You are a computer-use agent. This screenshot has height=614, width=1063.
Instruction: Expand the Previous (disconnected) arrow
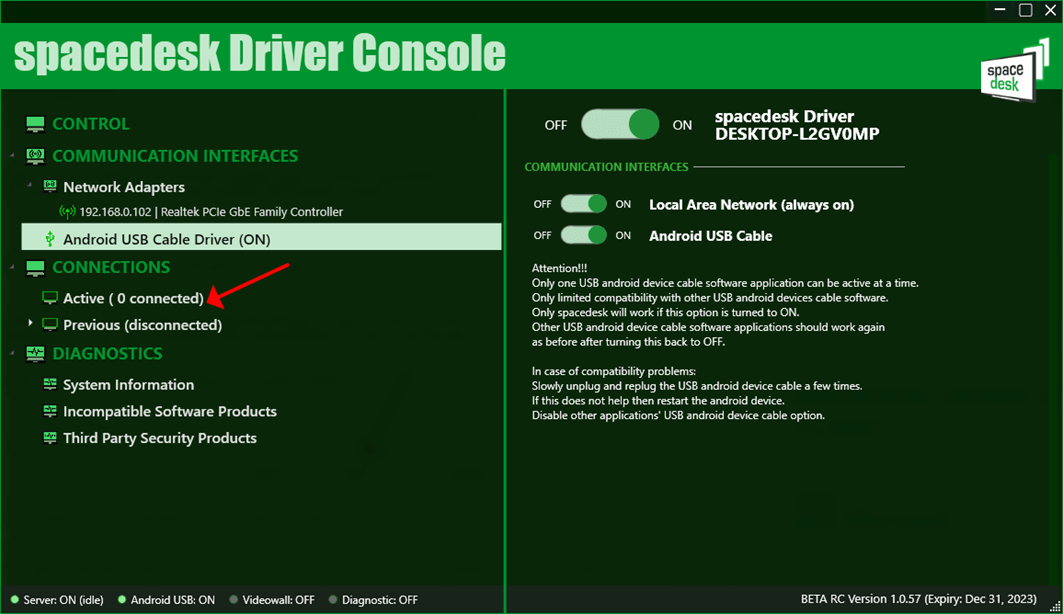tap(30, 323)
